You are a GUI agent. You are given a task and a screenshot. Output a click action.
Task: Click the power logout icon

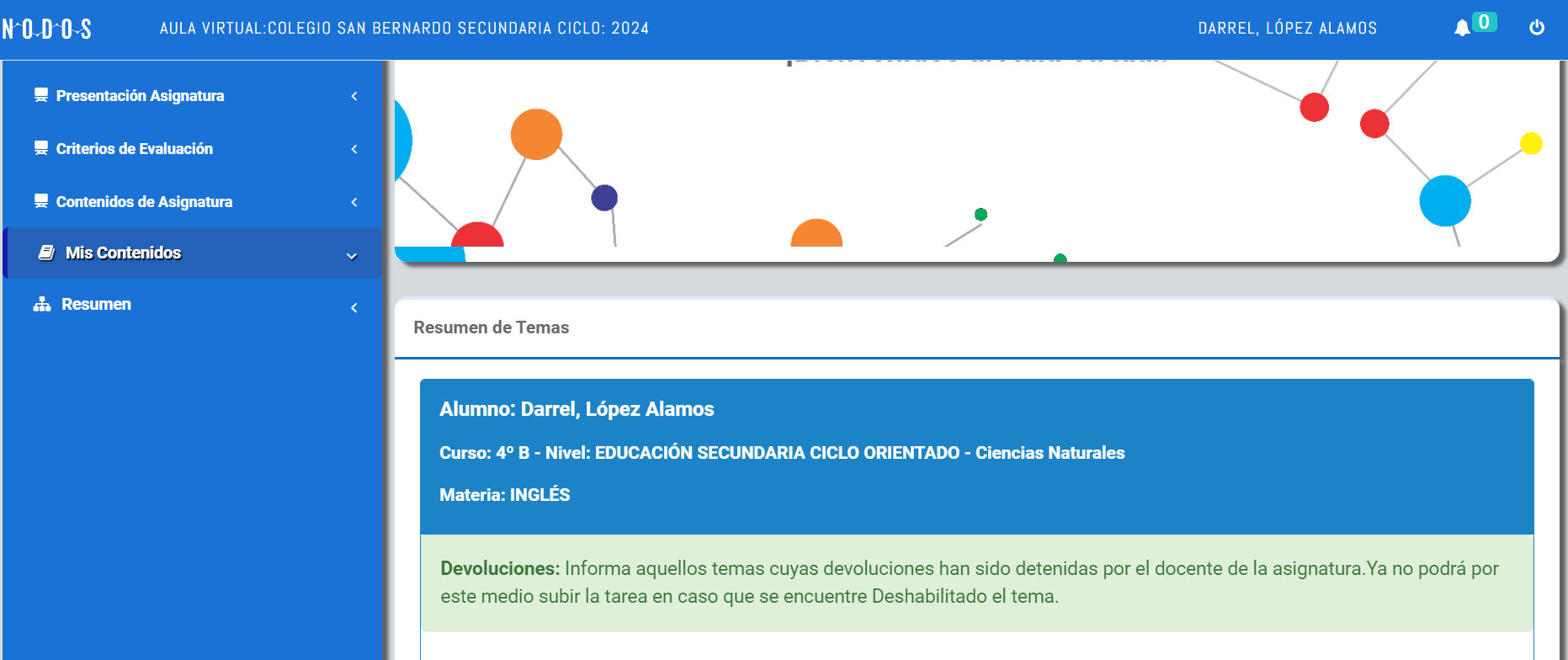click(x=1536, y=28)
